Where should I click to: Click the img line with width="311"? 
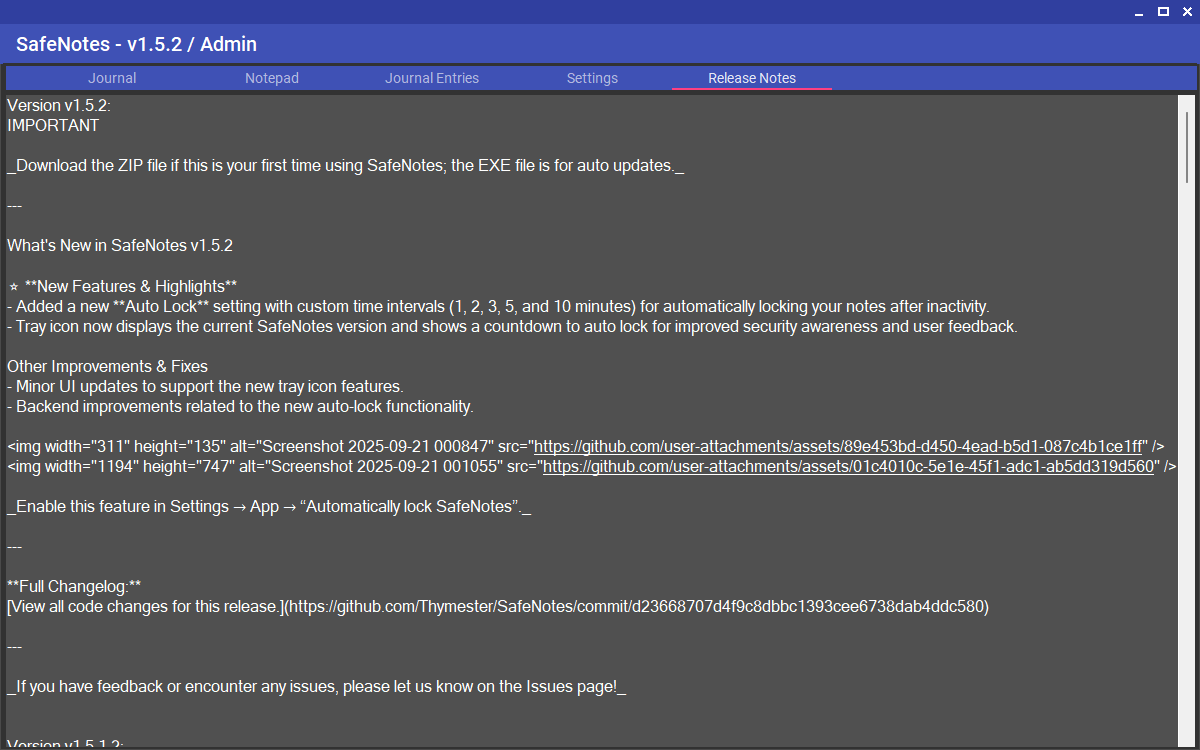[585, 446]
